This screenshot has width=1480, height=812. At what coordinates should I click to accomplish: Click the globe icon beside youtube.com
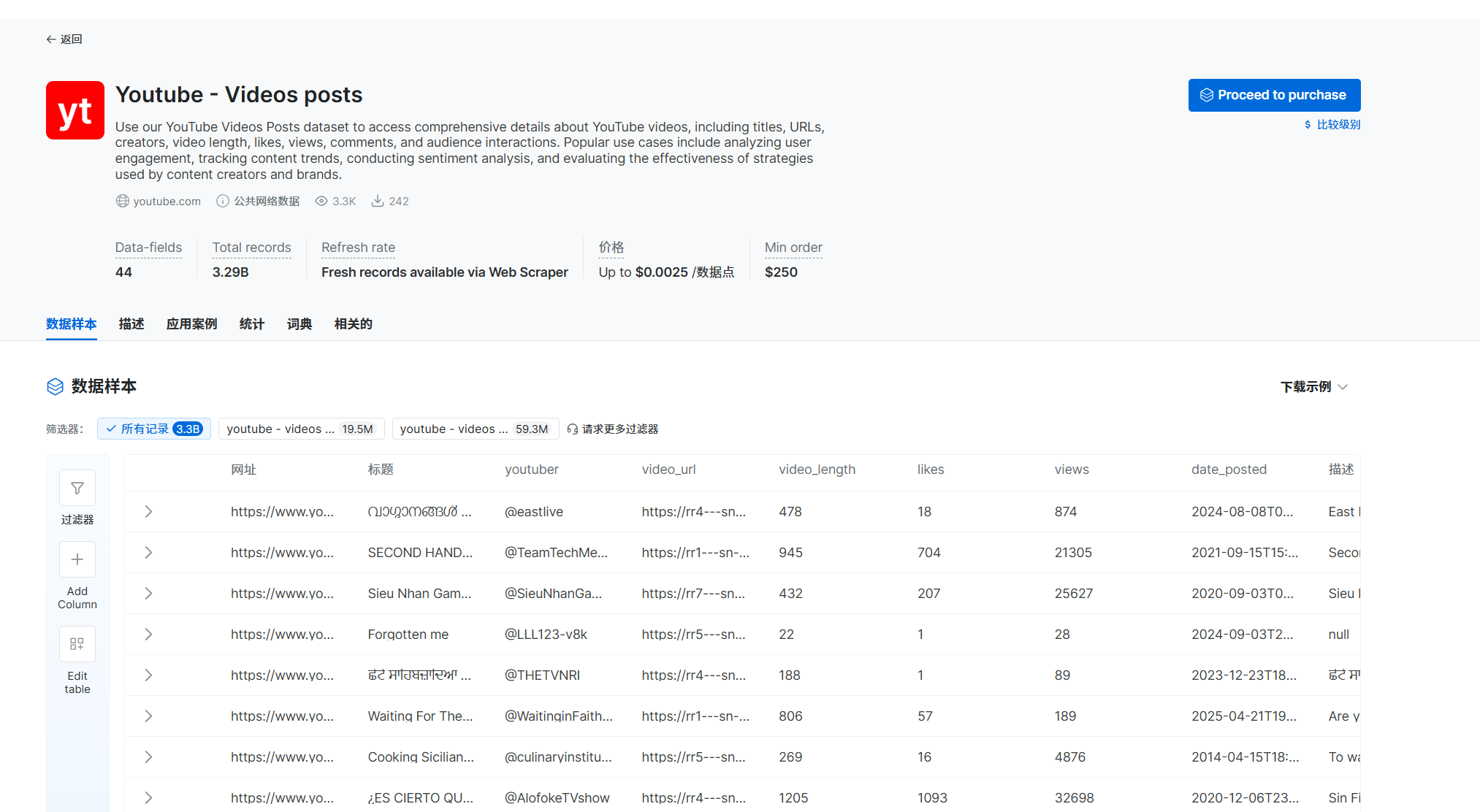[x=122, y=201]
